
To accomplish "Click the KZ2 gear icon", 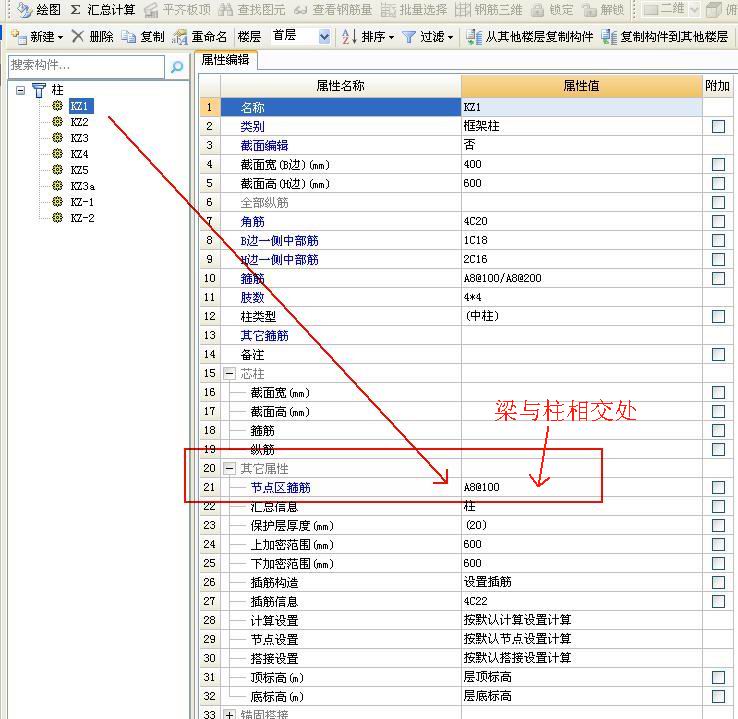I will [57, 122].
